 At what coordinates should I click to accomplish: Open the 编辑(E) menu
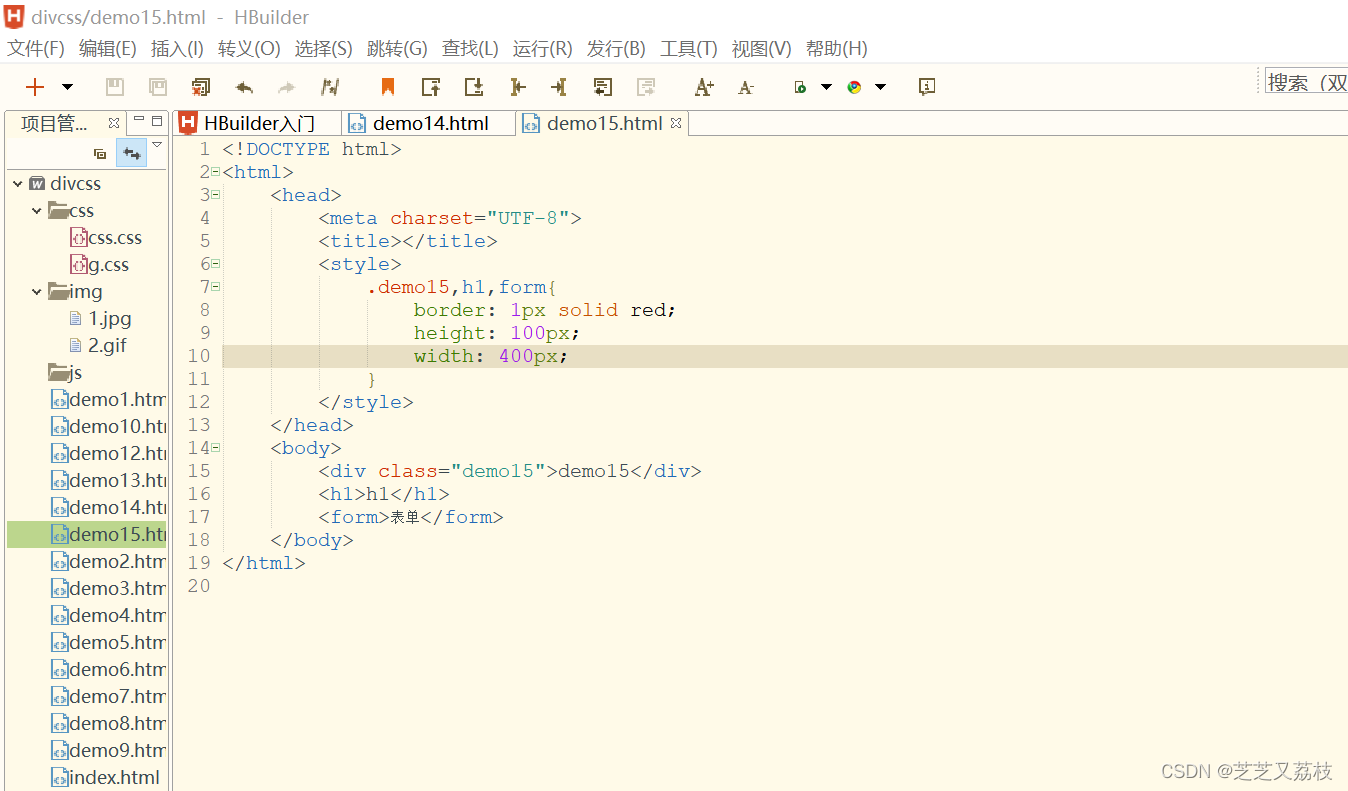pos(108,48)
